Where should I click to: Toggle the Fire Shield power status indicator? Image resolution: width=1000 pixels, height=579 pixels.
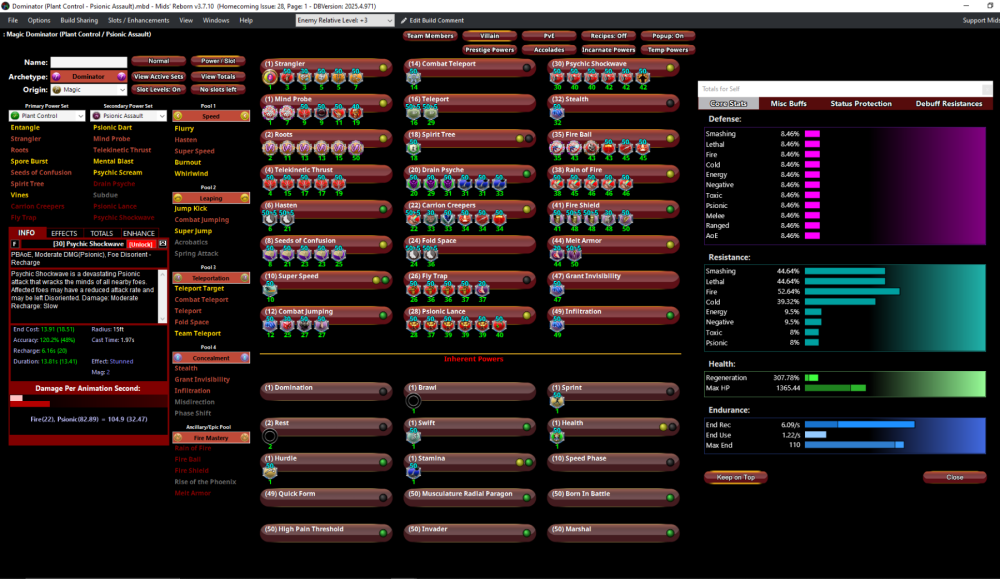(x=671, y=208)
